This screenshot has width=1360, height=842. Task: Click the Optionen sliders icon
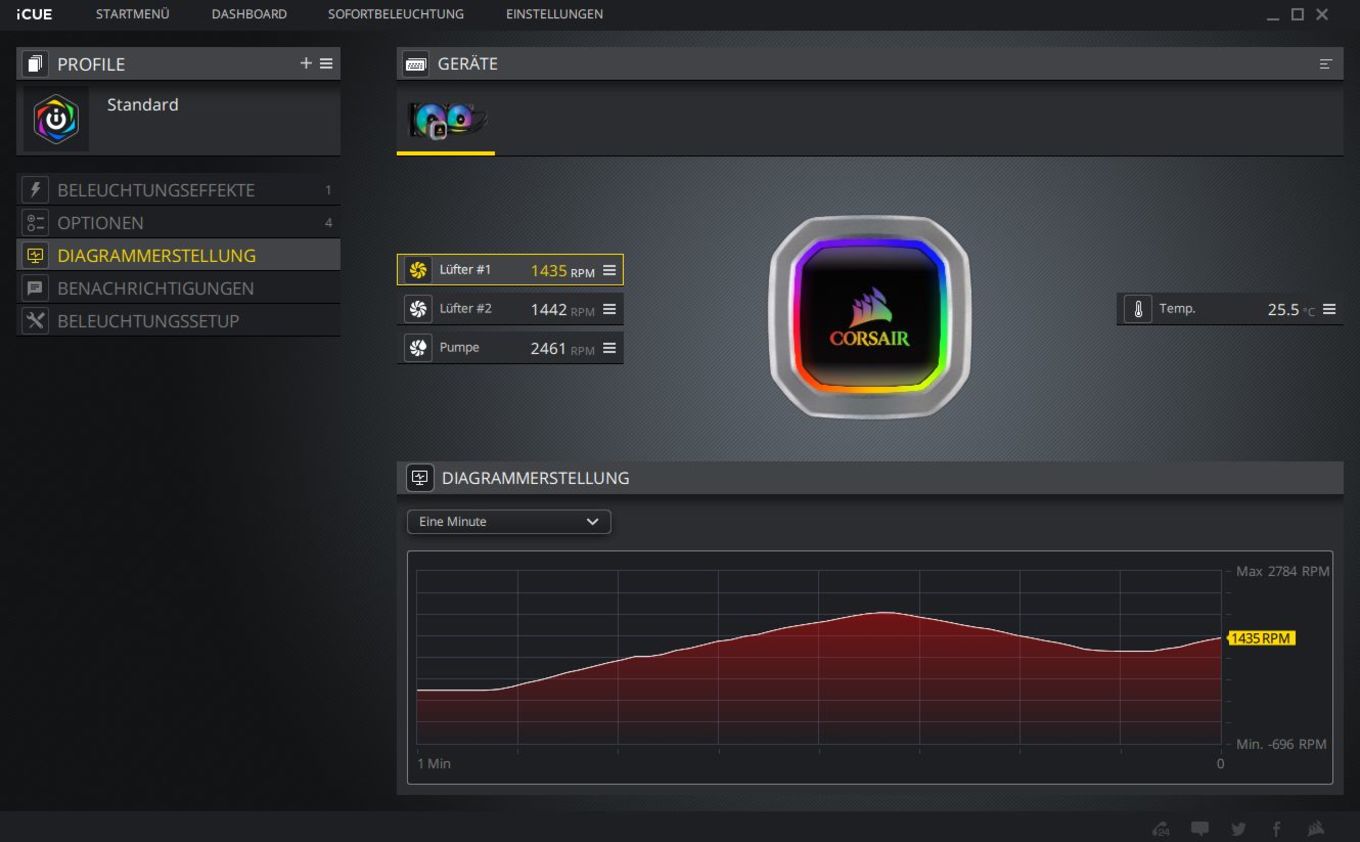pyautogui.click(x=35, y=223)
